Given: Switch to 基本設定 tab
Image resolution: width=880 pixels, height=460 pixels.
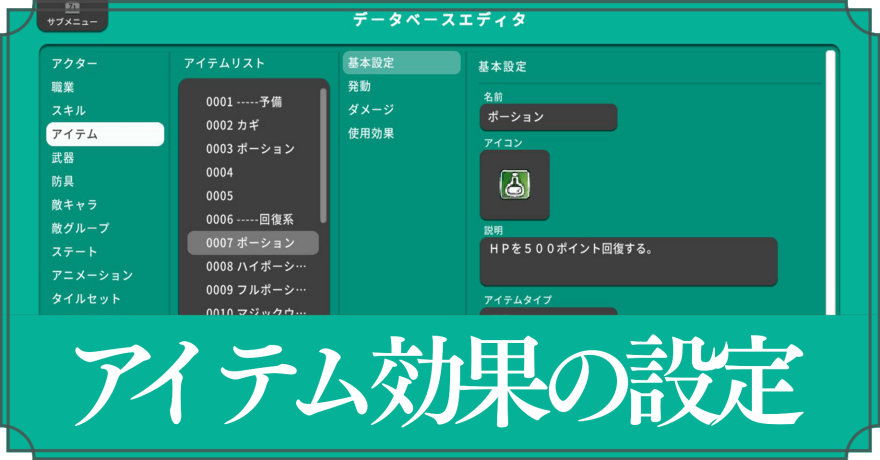Looking at the screenshot, I should pos(402,62).
